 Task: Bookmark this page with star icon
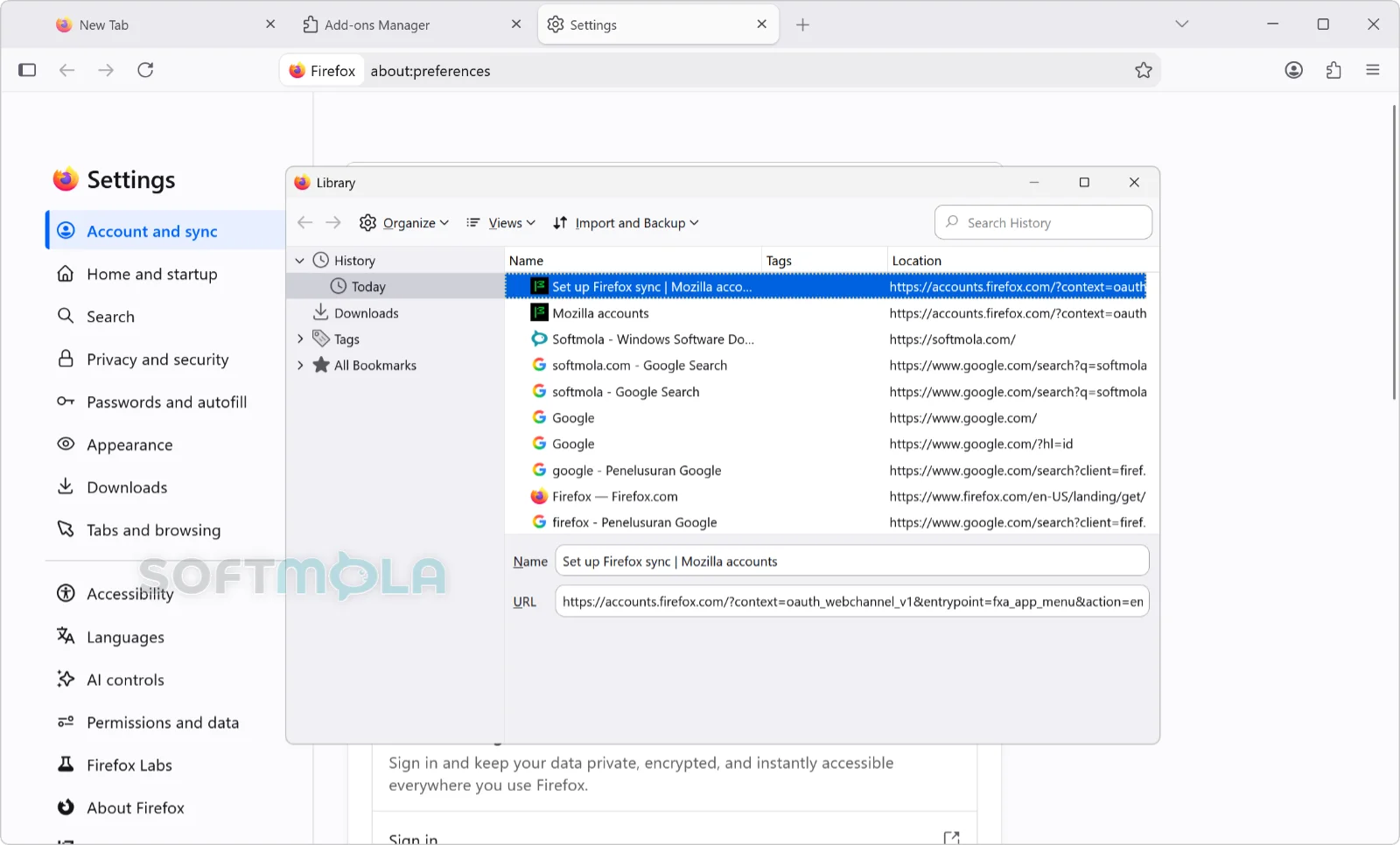pos(1143,71)
